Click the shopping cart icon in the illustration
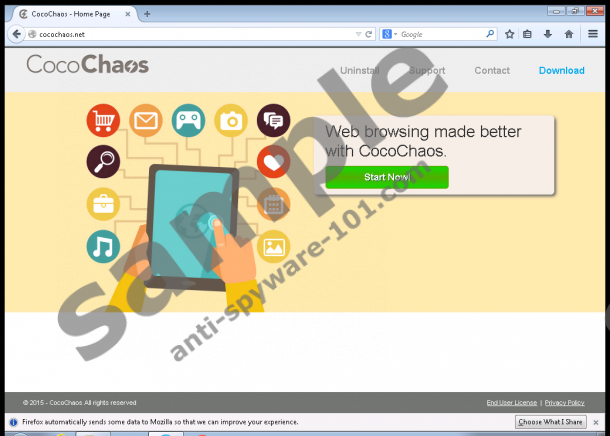Image resolution: width=610 pixels, height=436 pixels. [x=103, y=121]
